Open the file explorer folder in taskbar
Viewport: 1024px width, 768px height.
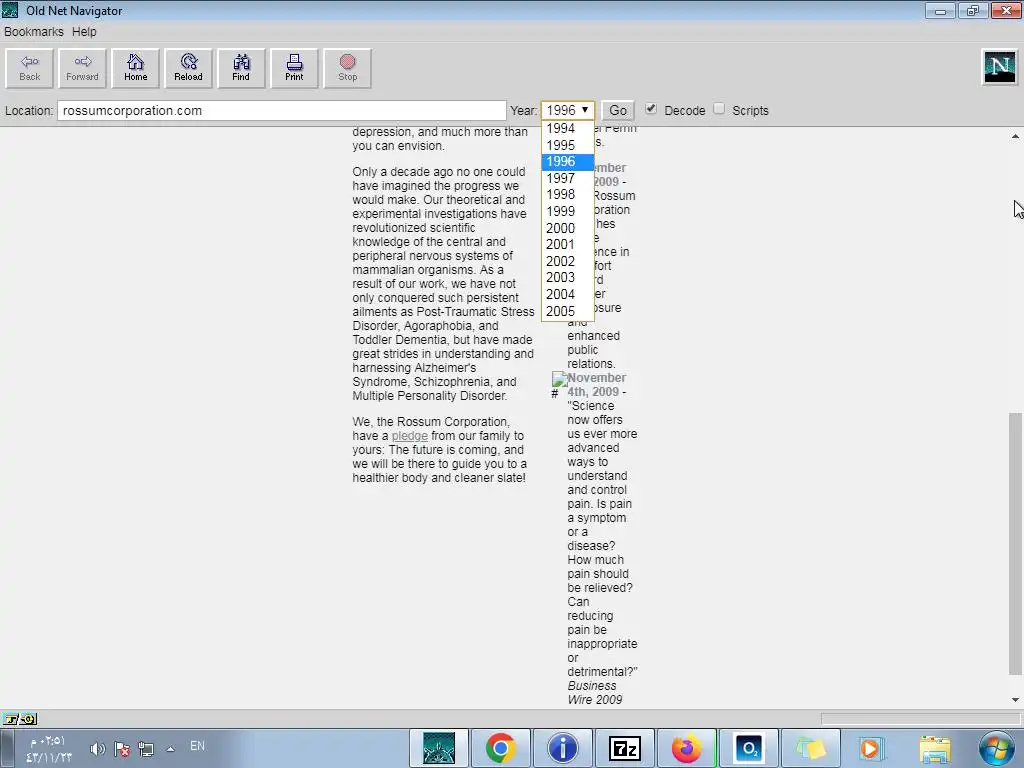(935, 749)
